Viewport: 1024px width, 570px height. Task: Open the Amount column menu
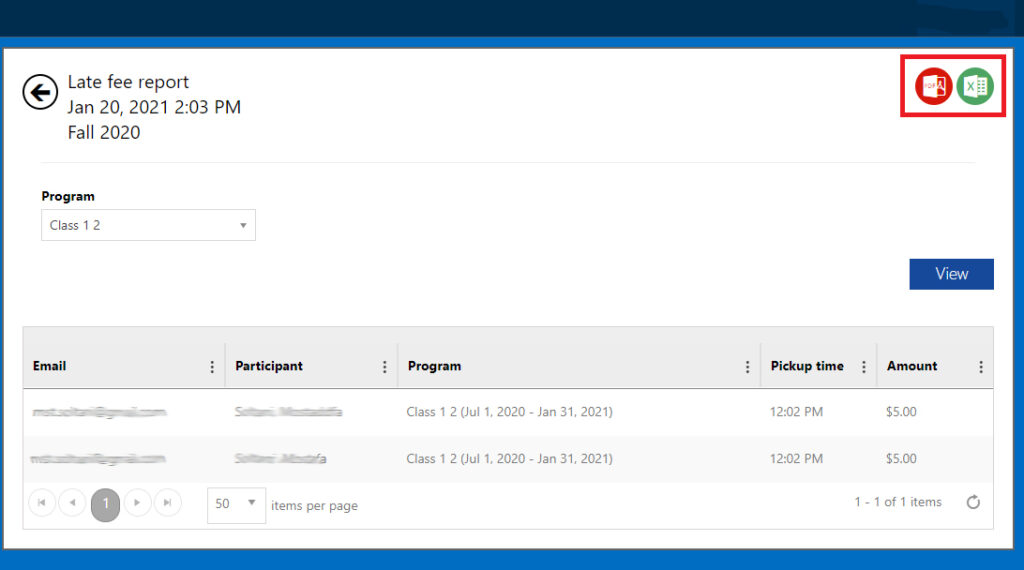(x=980, y=367)
